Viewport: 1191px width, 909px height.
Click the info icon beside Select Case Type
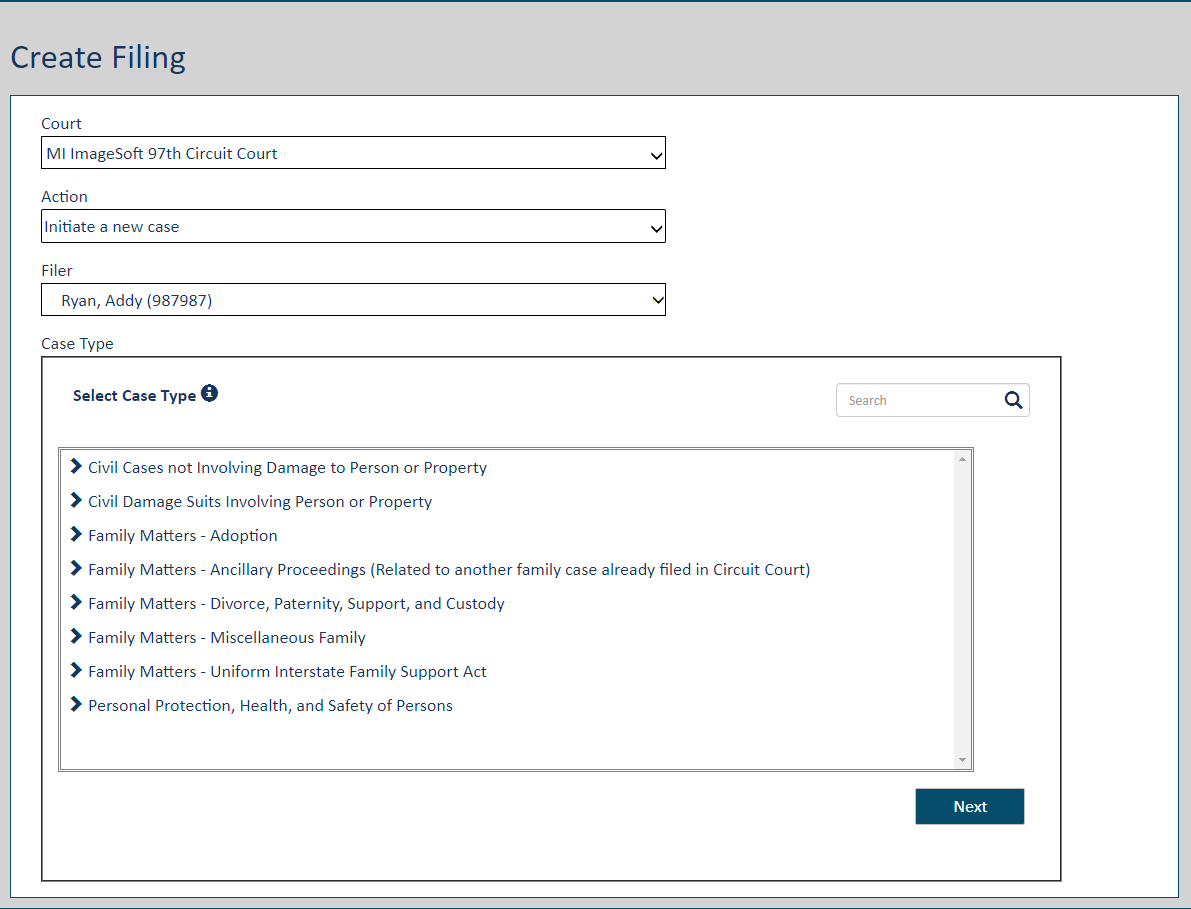[x=210, y=393]
